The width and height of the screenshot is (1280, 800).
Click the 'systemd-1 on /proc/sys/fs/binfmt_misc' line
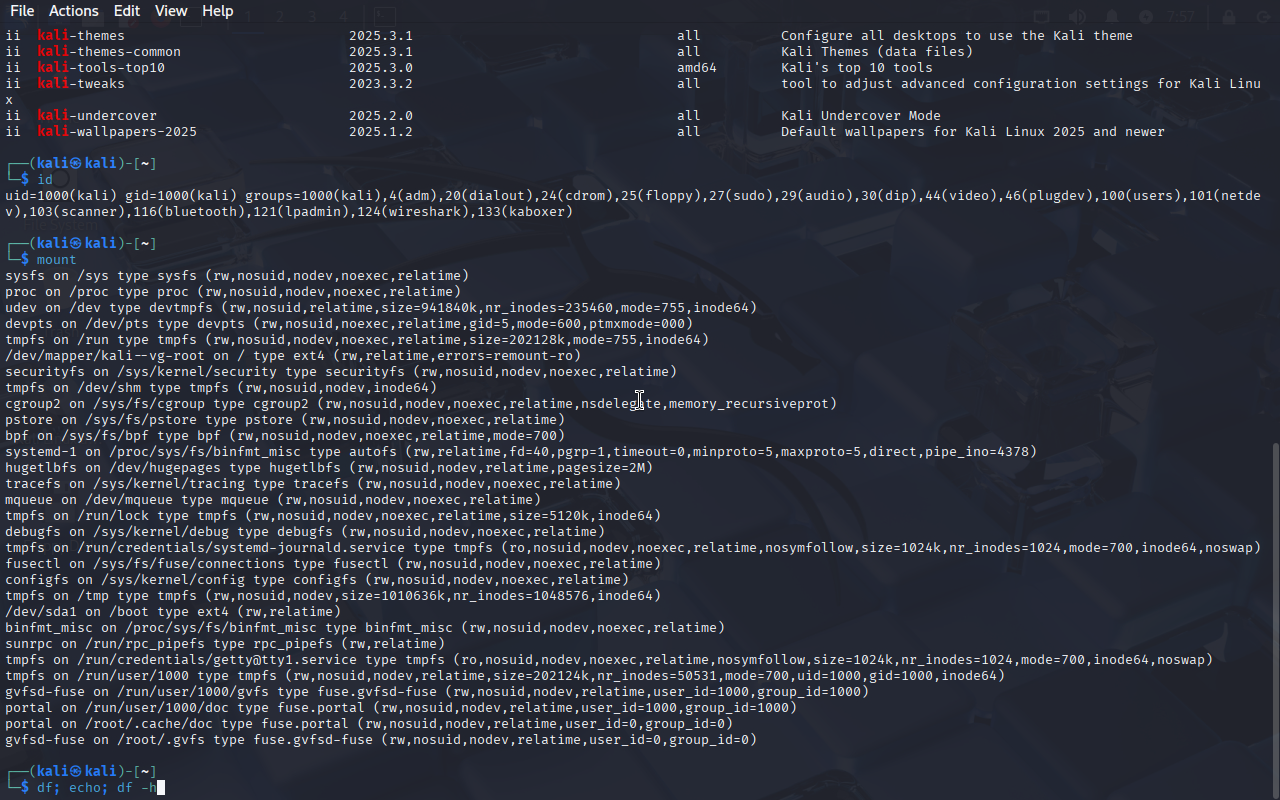[521, 452]
